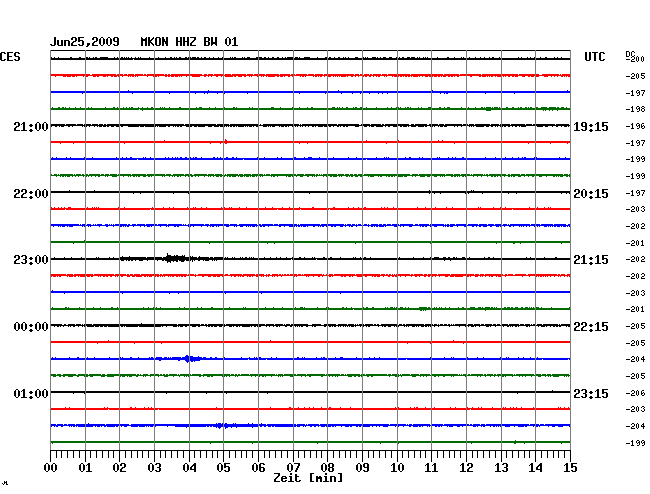Click the Zeit [min] axis title
Image resolution: width=650 pixels, height=494 pixels.
tap(308, 478)
